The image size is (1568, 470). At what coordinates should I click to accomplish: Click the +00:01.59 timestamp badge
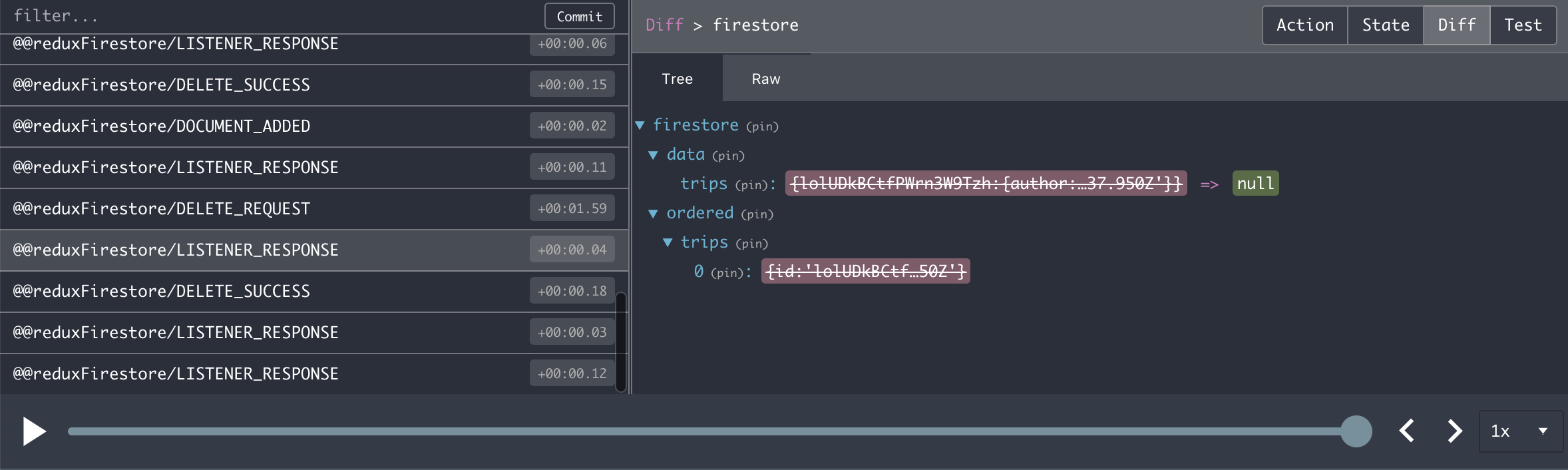coord(572,208)
